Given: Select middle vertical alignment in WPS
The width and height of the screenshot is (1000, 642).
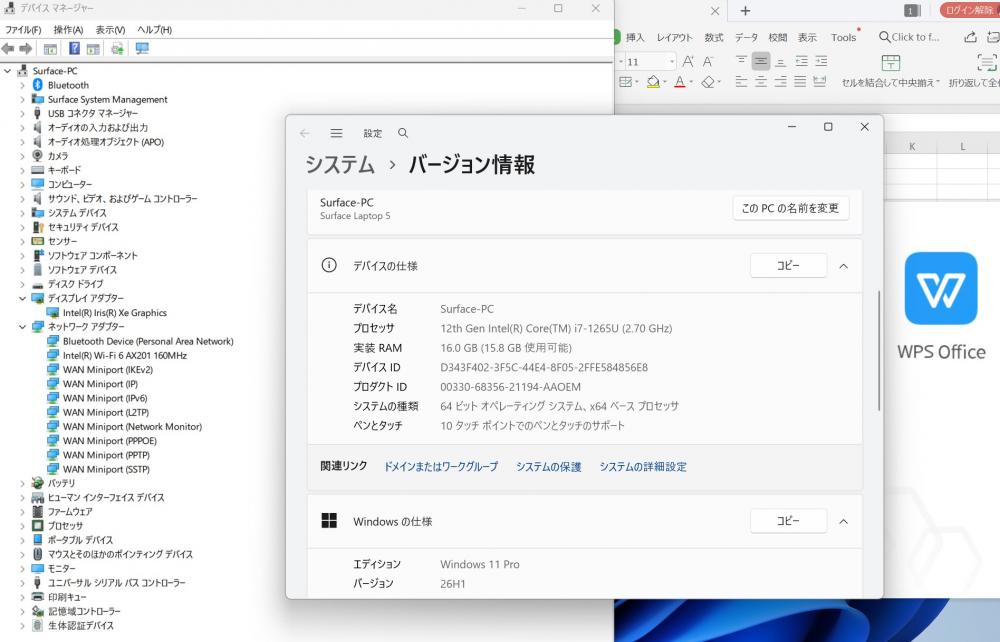Looking at the screenshot, I should [761, 61].
